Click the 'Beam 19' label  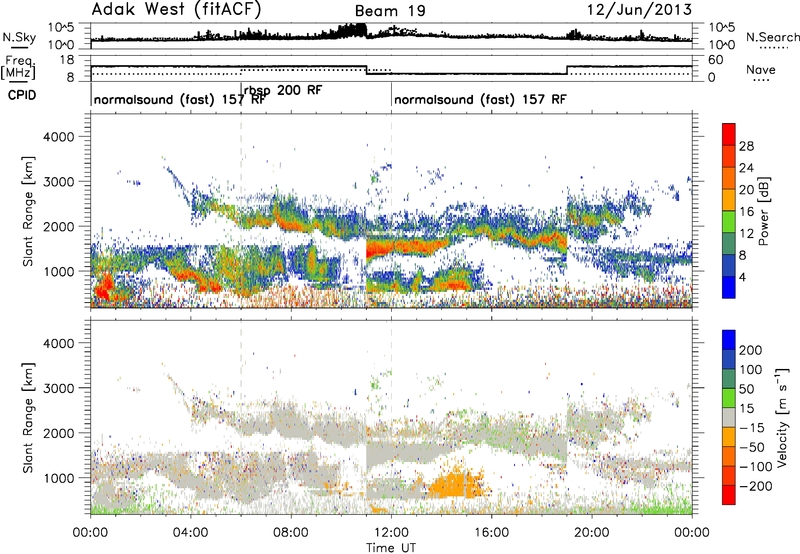pos(390,11)
